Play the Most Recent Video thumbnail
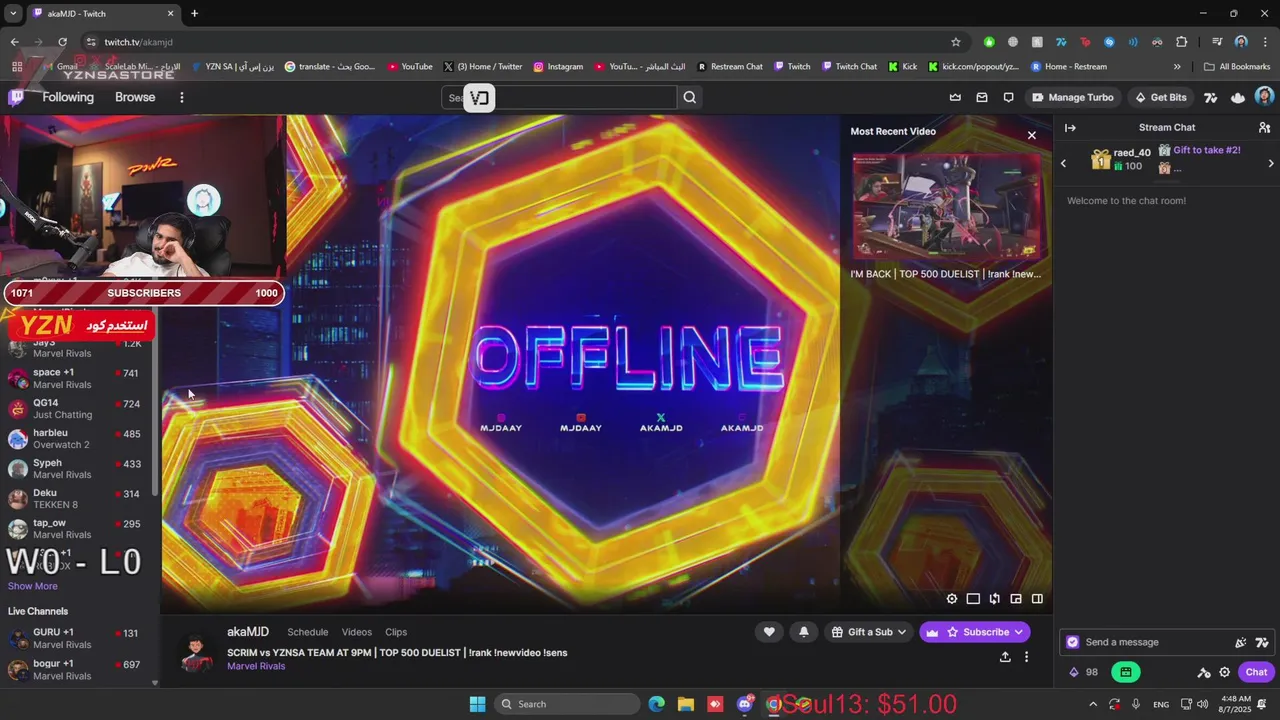 (945, 207)
